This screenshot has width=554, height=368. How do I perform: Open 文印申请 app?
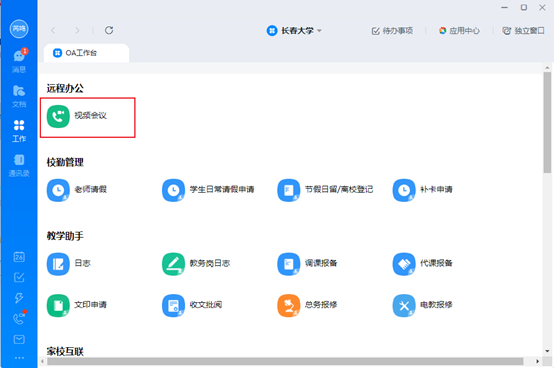point(77,305)
